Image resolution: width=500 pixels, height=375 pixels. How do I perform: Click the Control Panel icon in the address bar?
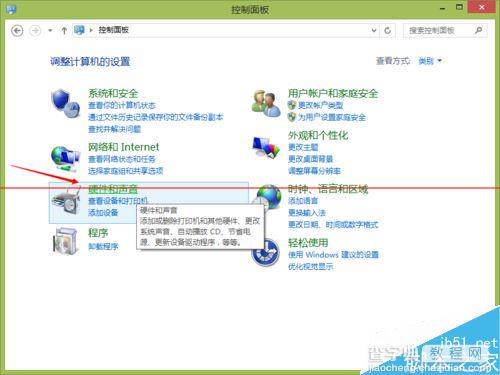(x=79, y=30)
